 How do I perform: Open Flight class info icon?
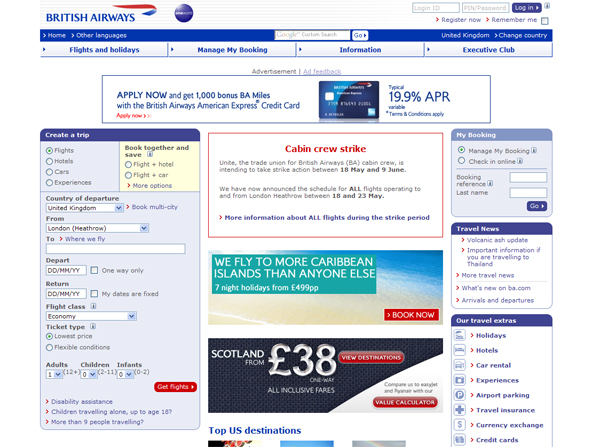point(93,306)
